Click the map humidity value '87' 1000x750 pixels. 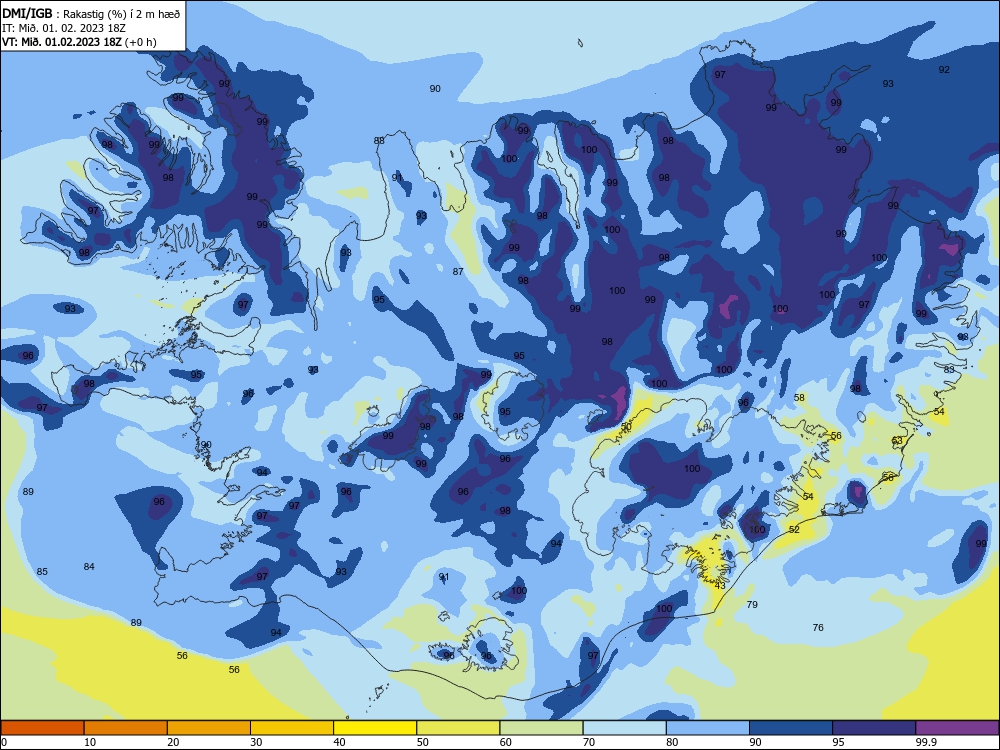click(458, 272)
